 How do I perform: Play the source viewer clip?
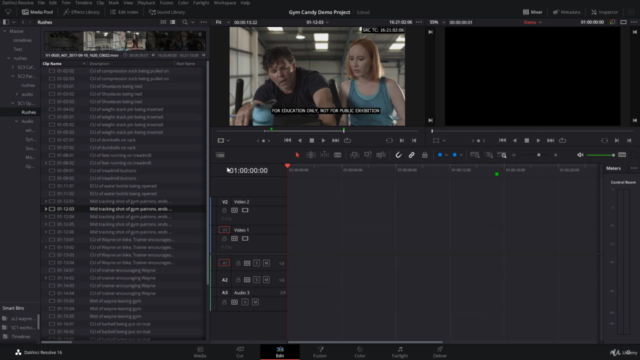click(x=323, y=140)
